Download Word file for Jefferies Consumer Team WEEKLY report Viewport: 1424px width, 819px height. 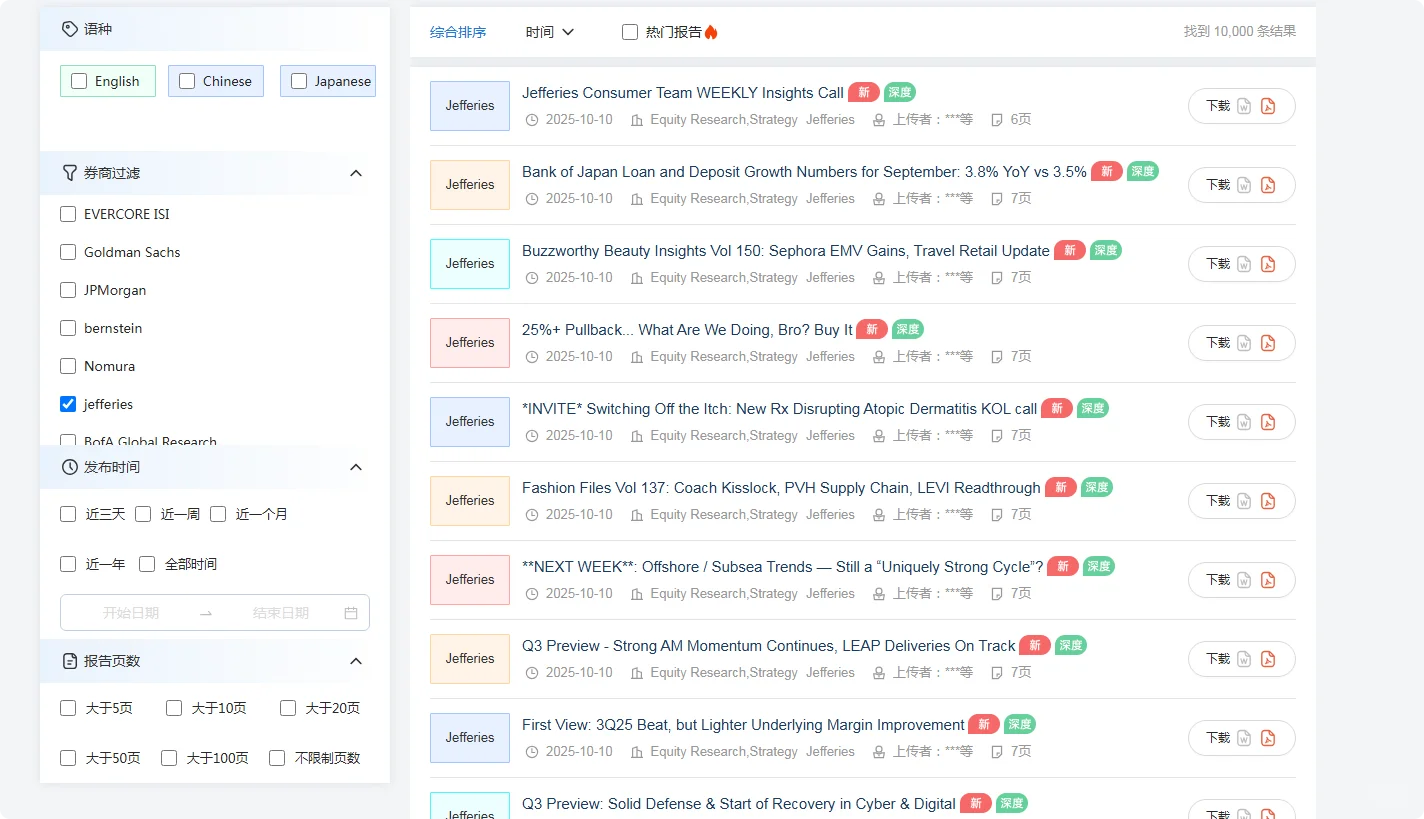[1244, 106]
